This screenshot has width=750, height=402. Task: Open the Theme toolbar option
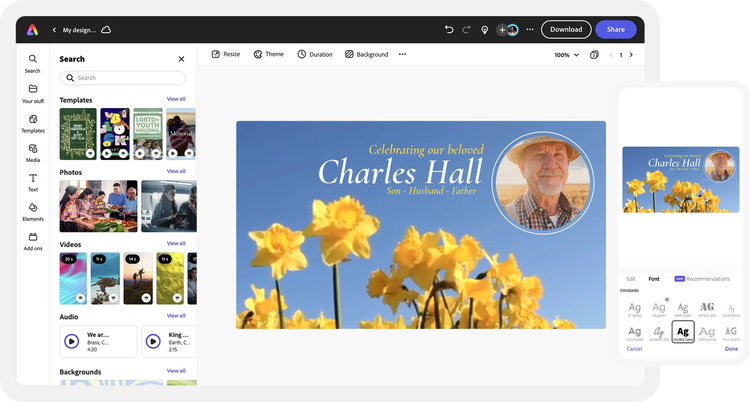(268, 54)
